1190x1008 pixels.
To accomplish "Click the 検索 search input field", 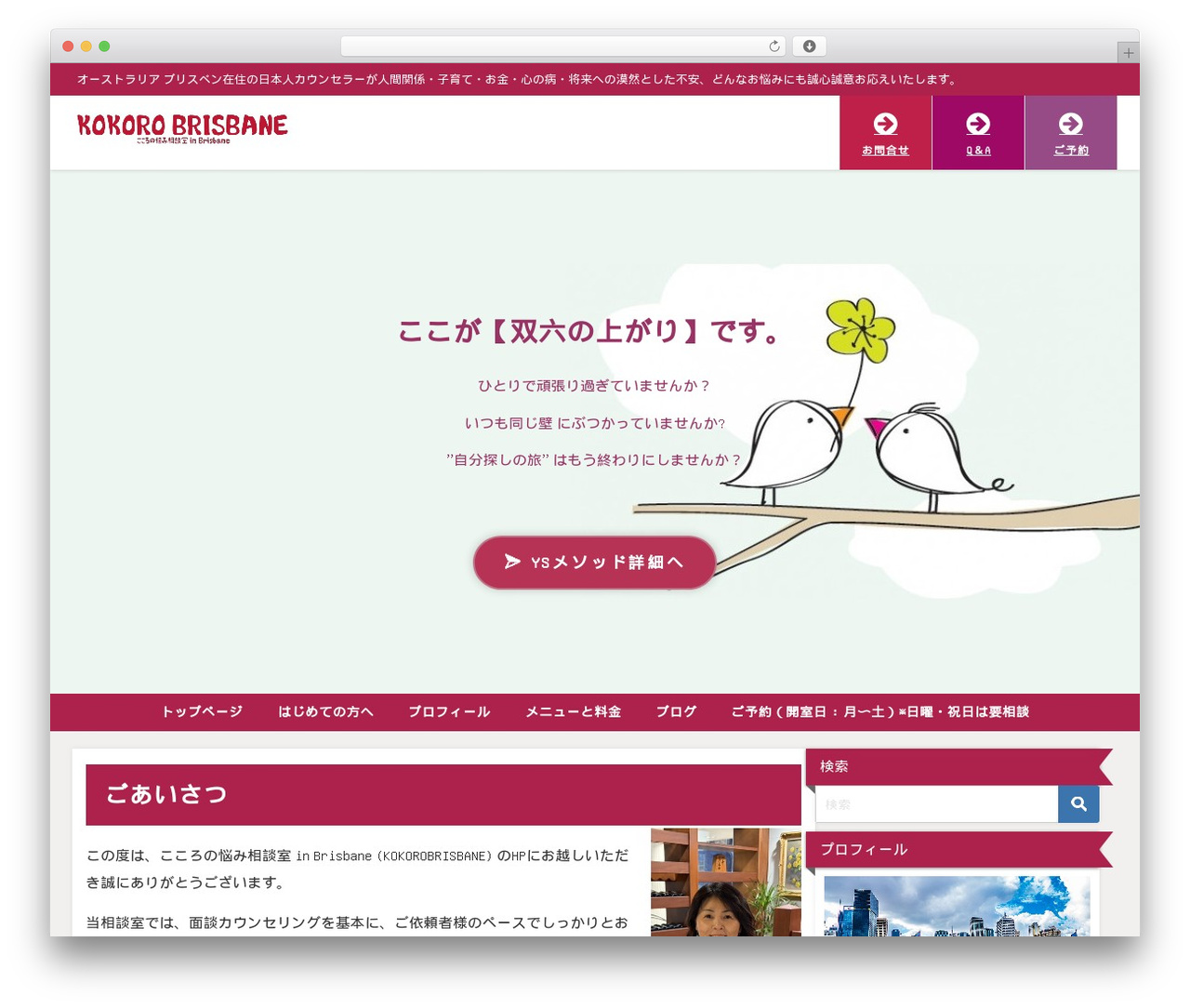I will coord(937,804).
